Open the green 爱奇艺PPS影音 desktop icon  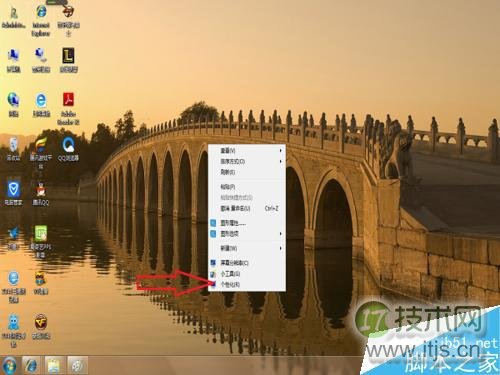pos(41,241)
